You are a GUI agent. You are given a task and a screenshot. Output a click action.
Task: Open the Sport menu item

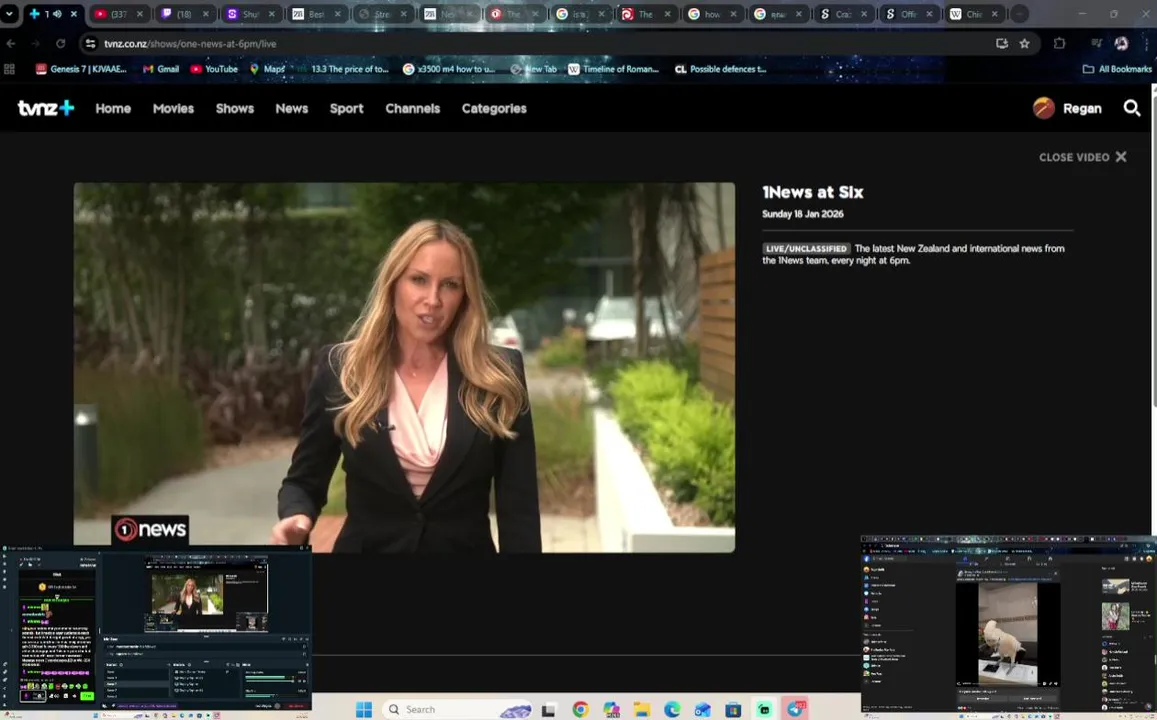[x=346, y=108]
